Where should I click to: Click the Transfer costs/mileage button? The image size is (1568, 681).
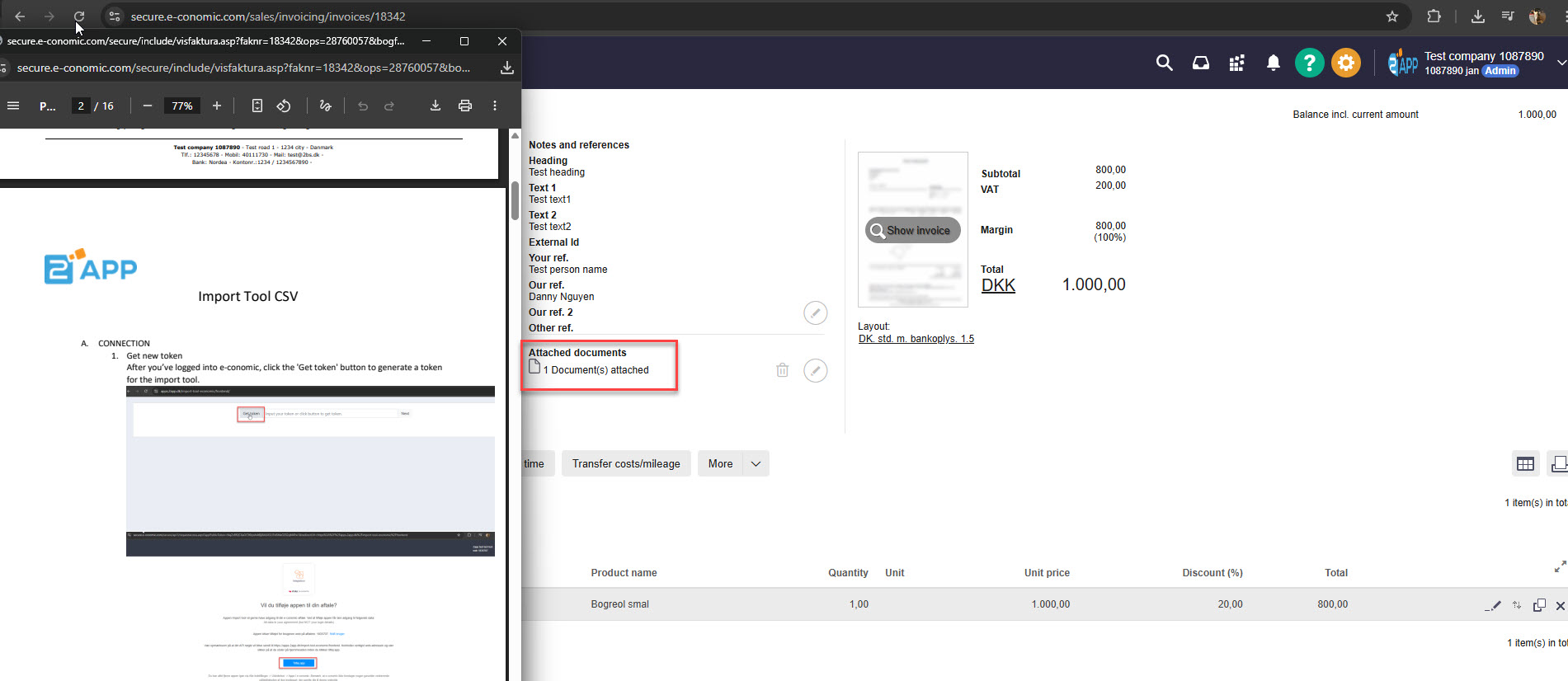pos(626,463)
